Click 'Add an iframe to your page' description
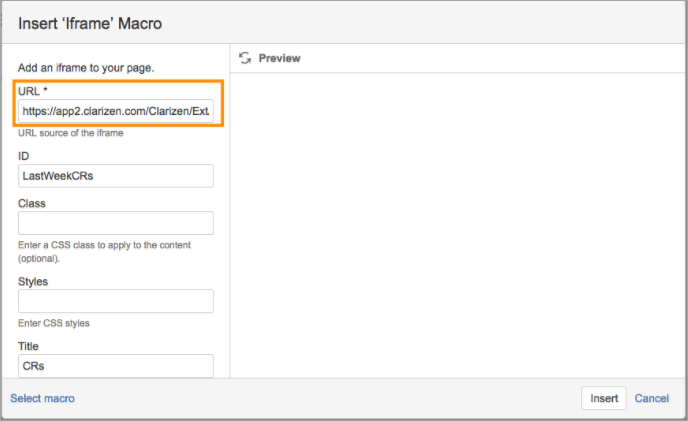 click(x=86, y=68)
